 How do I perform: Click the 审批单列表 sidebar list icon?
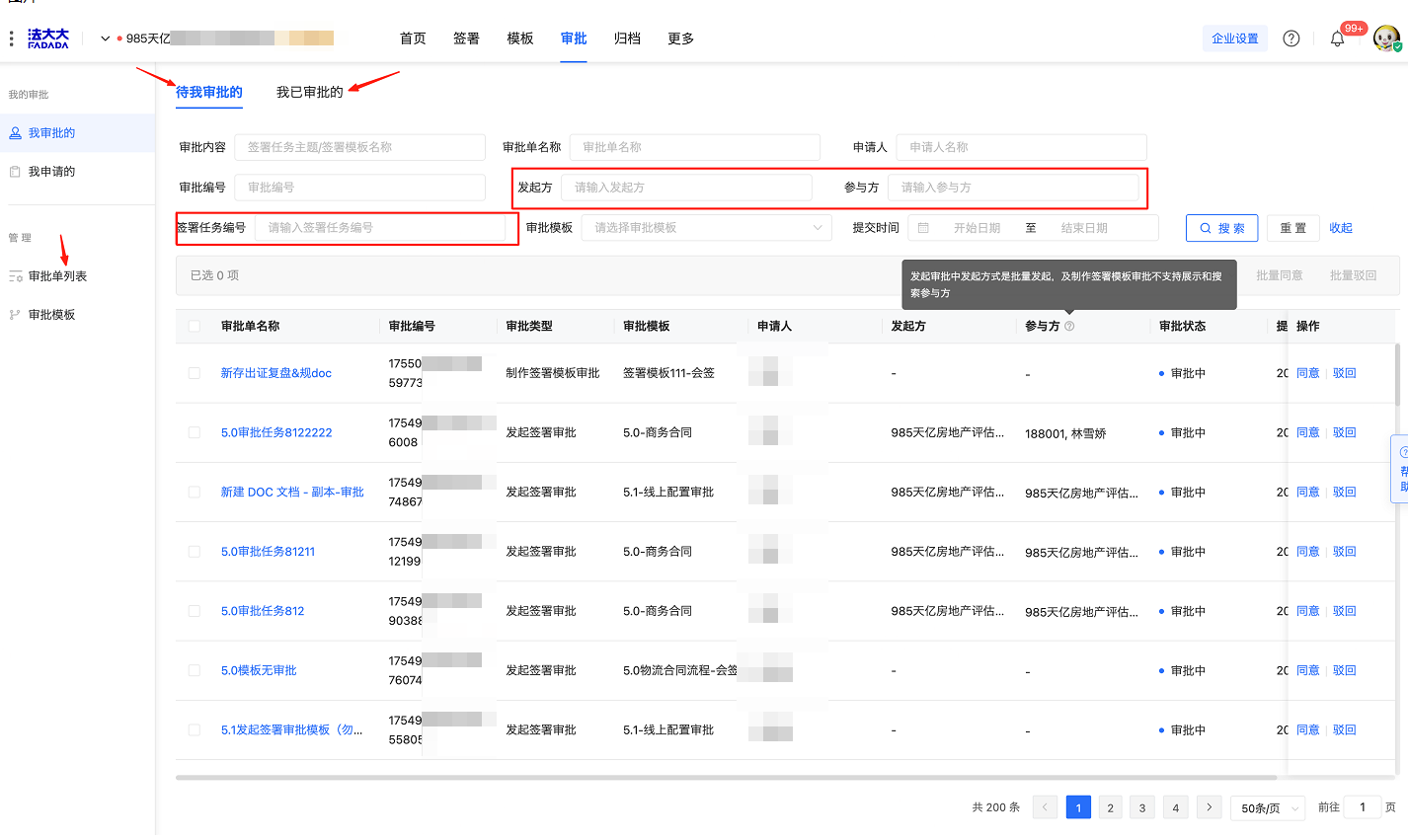15,276
